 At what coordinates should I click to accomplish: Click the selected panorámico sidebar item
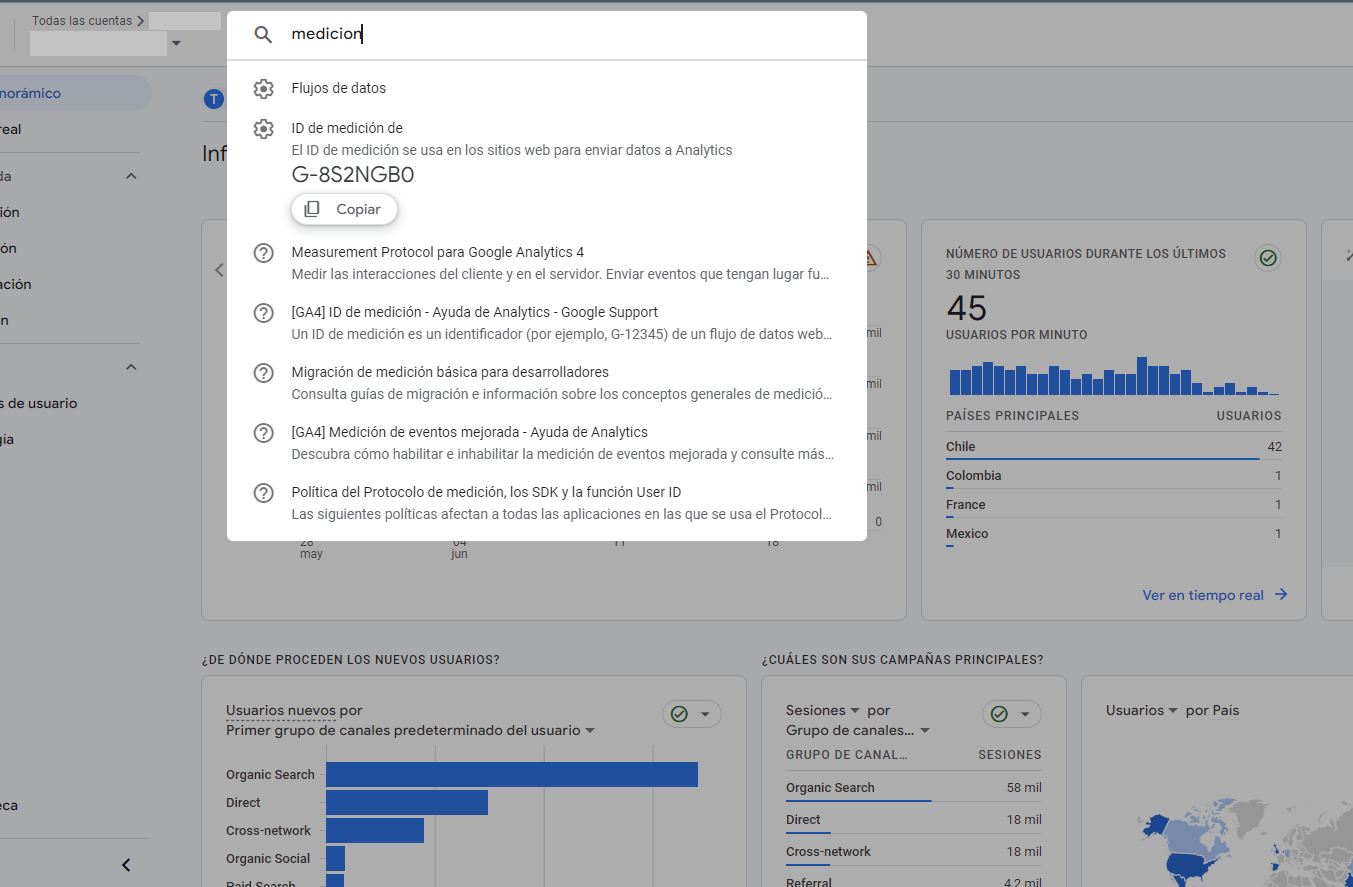[74, 93]
